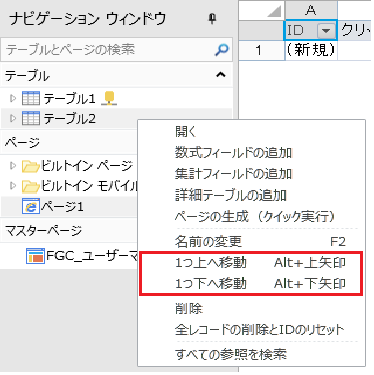The width and height of the screenshot is (374, 375).
Task: Choose 開く from the context menu
Action: pos(252,132)
